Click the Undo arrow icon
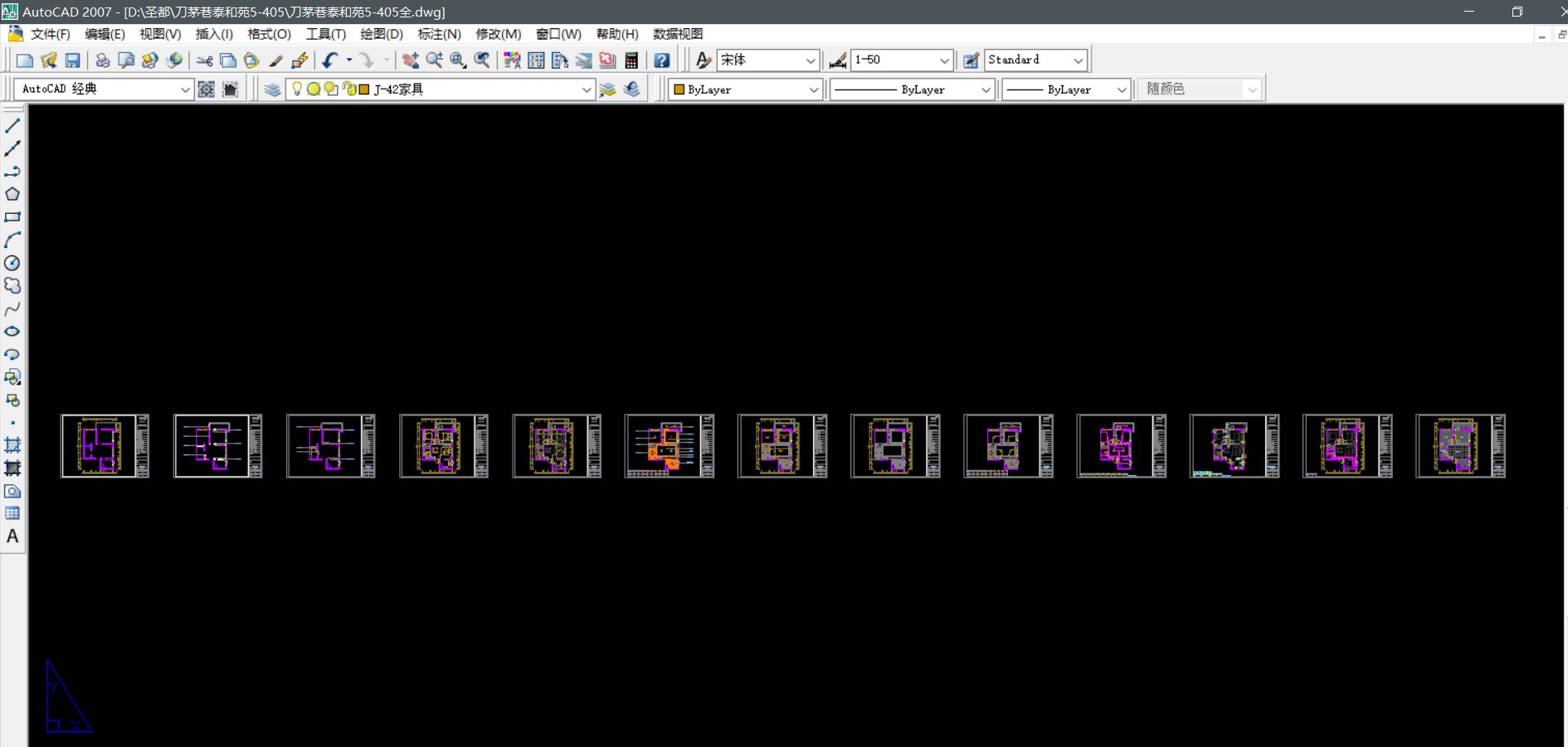This screenshot has height=747, width=1568. (330, 61)
